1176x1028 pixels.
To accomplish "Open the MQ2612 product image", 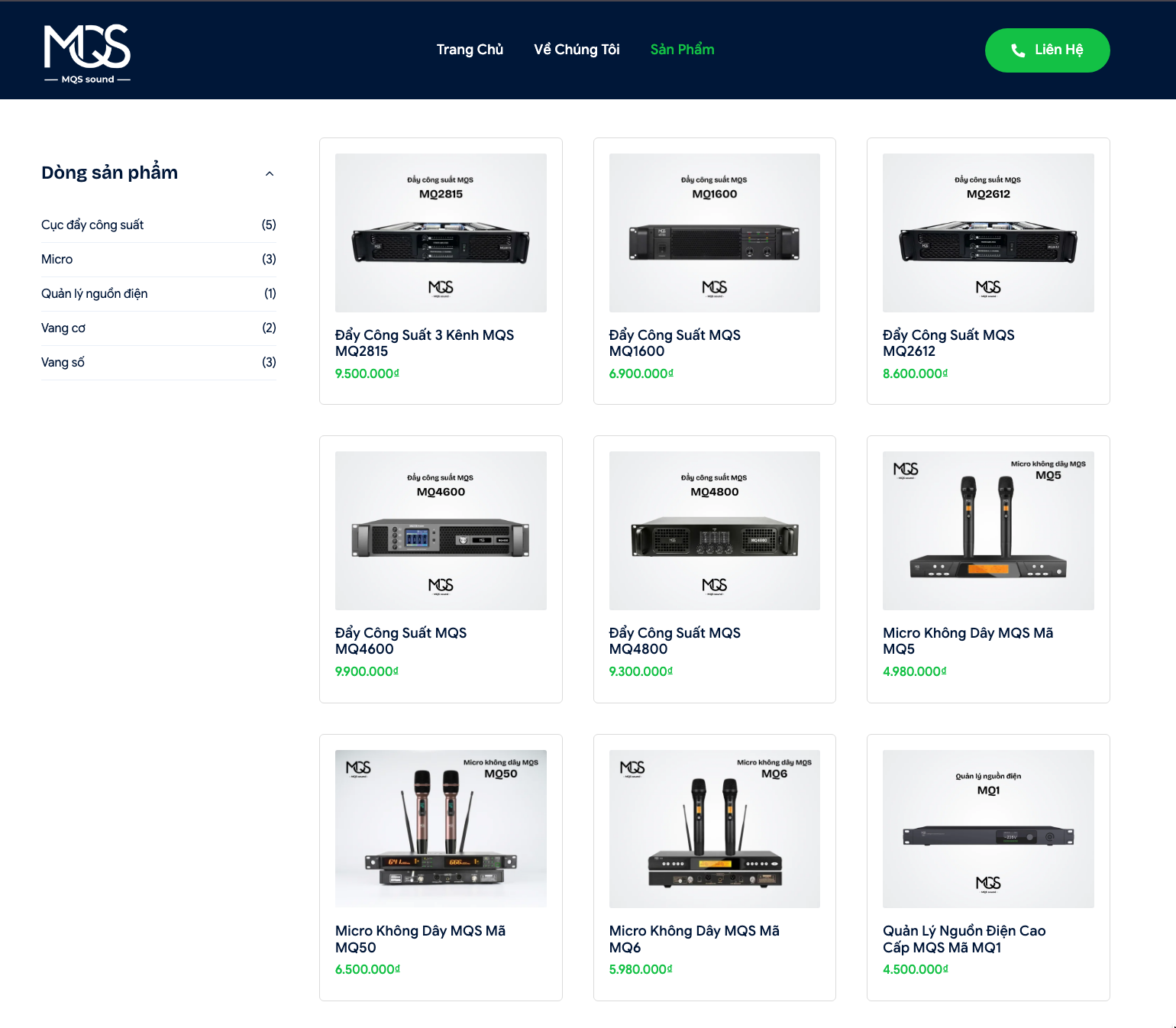I will click(x=988, y=233).
